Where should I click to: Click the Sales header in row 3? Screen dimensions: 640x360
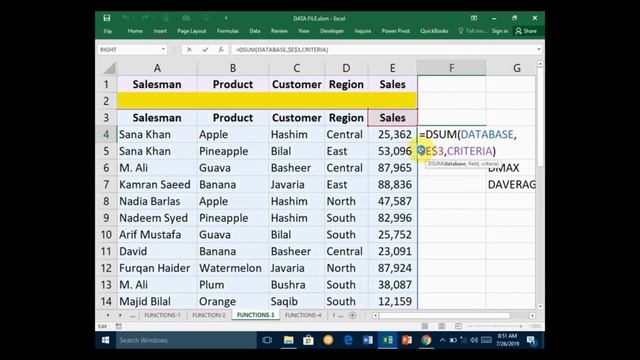pyautogui.click(x=392, y=118)
